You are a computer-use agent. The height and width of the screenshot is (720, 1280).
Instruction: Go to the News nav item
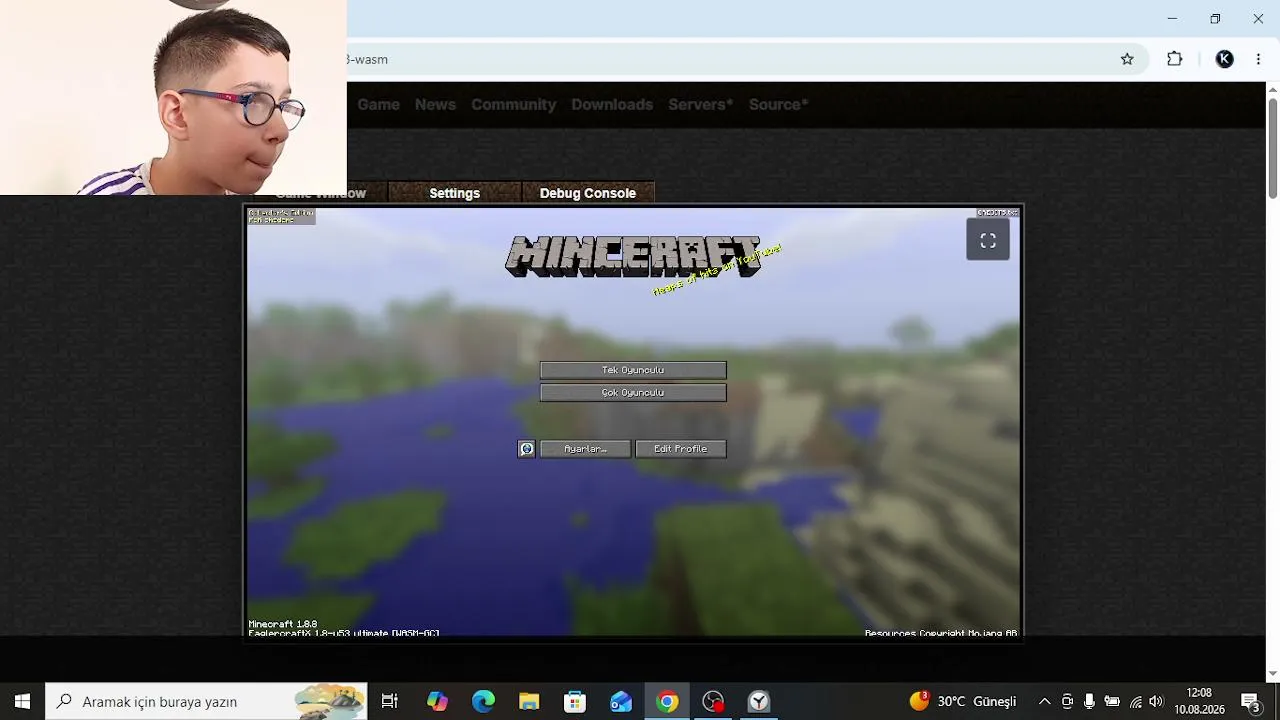point(435,104)
